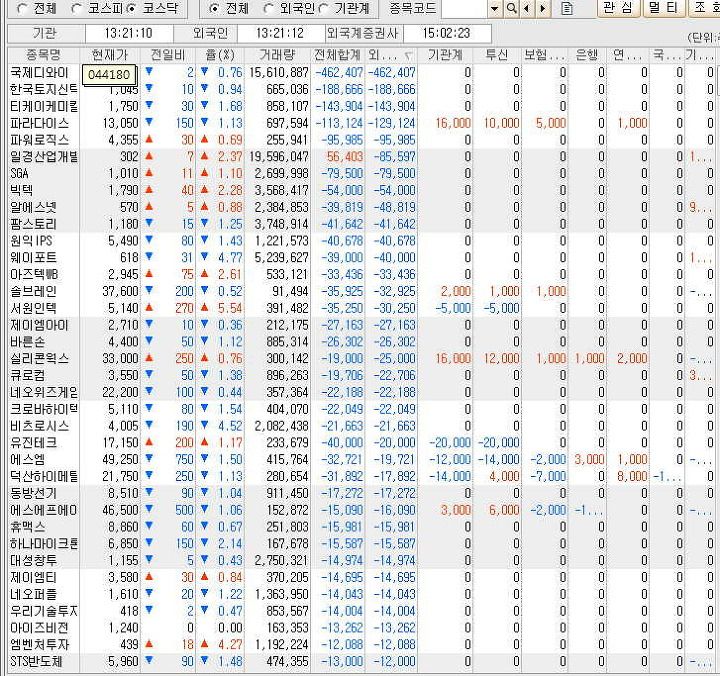This screenshot has width=720, height=676.
Task: Sort by 전일비 column header
Action: 168,55
